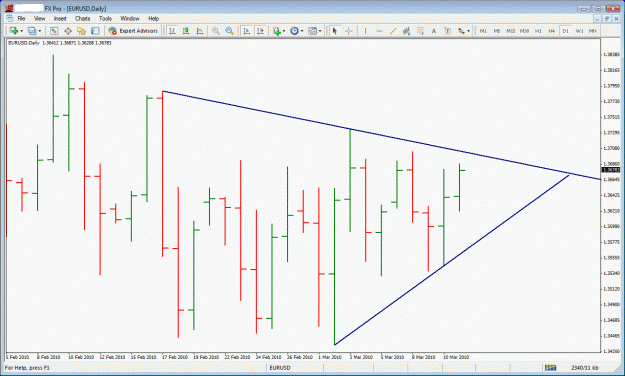Viewport: 625px width, 376px height.
Task: Set timeframe to M5
Action: 497,31
